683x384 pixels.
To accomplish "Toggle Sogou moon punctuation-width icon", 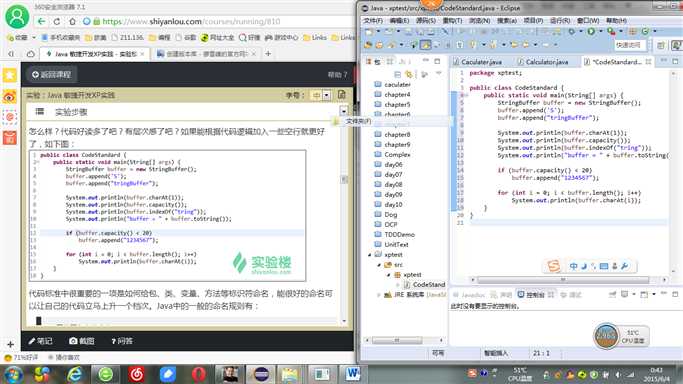I will pos(584,266).
